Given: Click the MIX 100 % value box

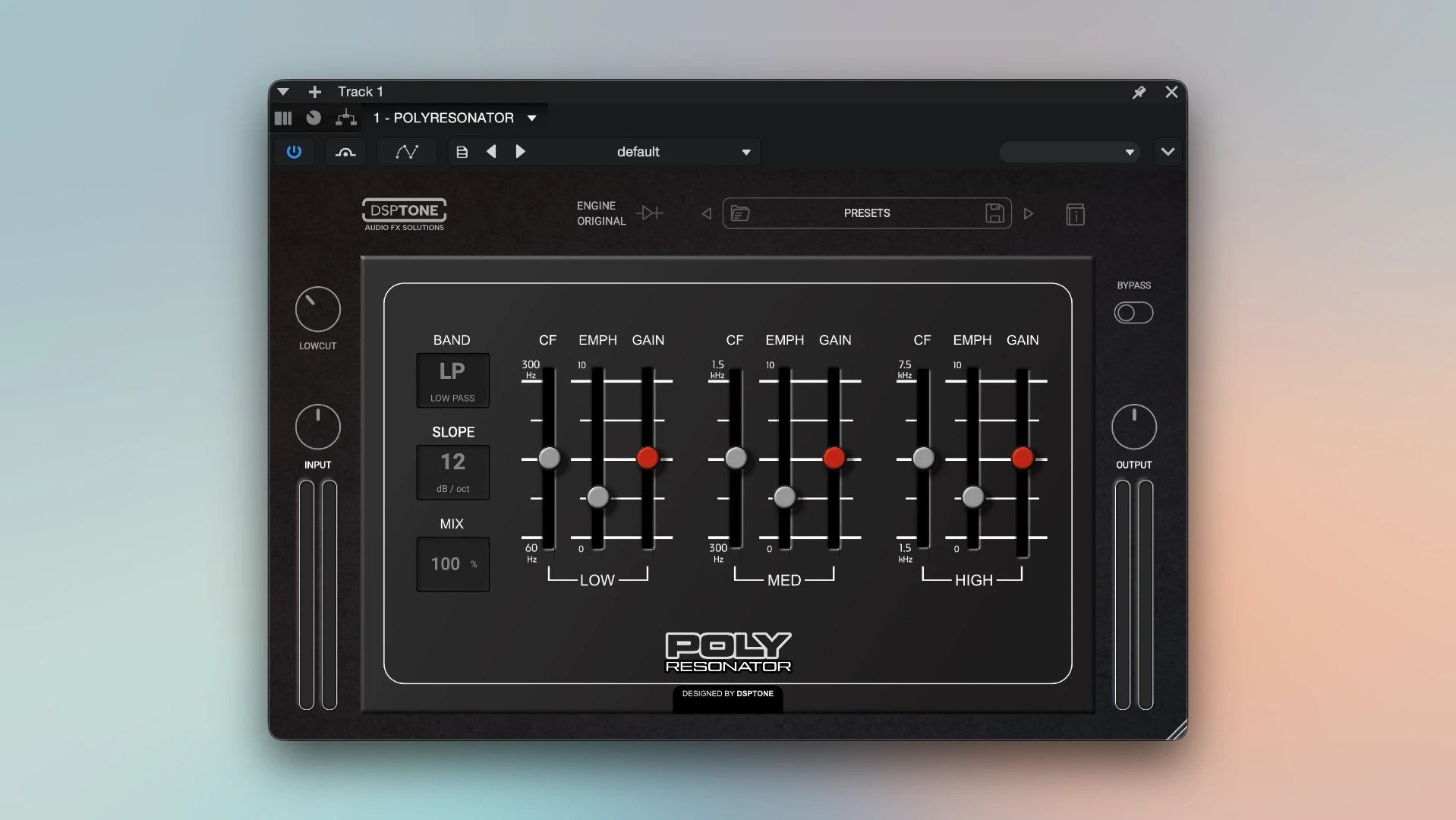Looking at the screenshot, I should point(452,564).
